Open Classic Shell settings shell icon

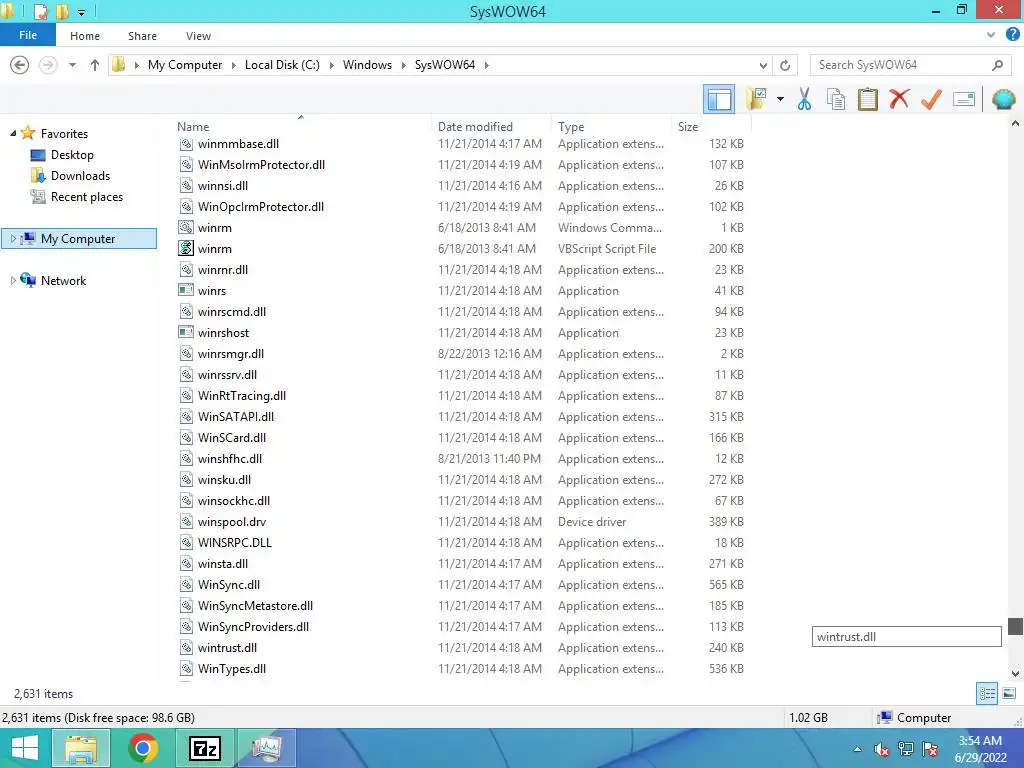coord(1004,99)
